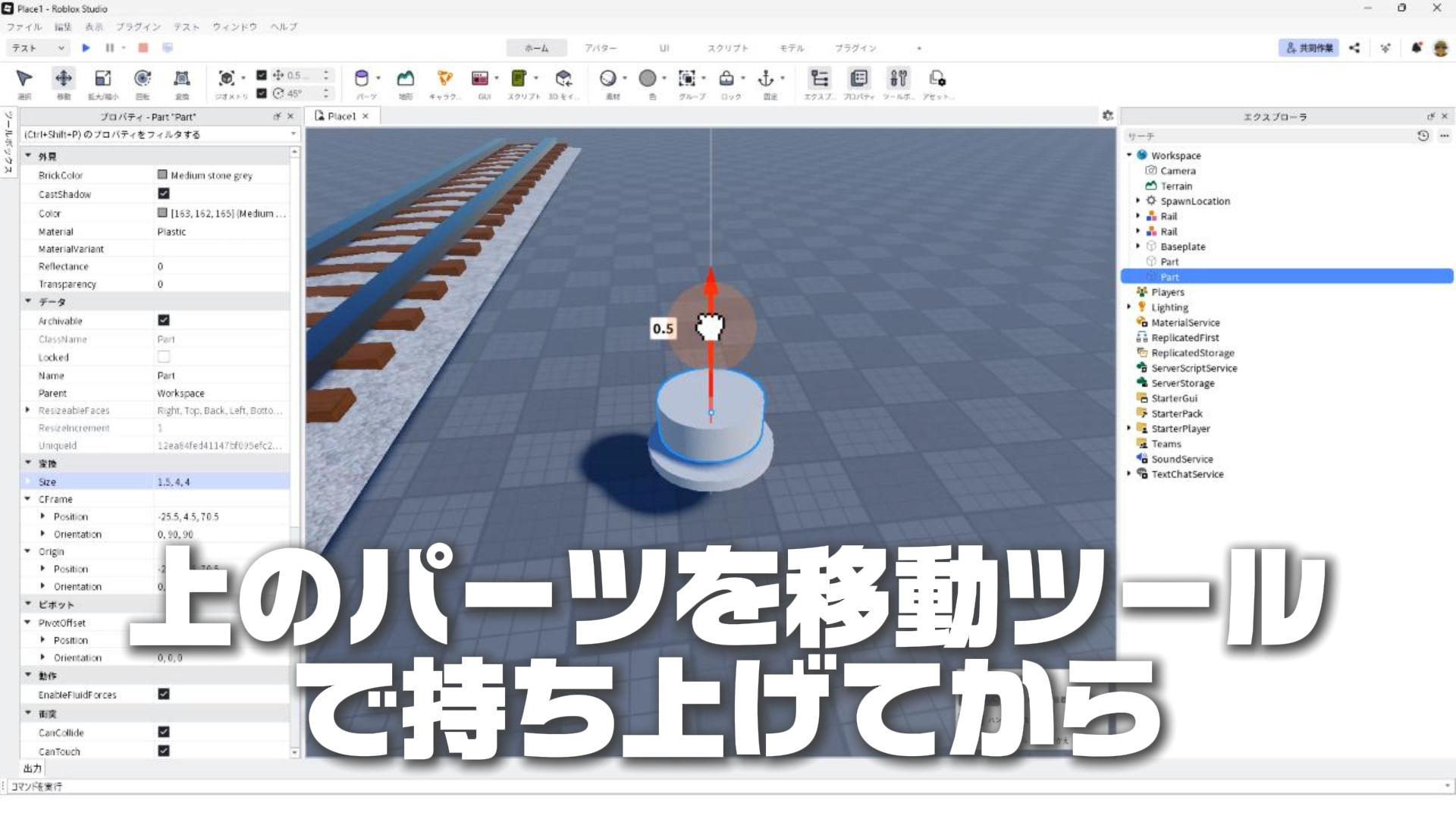Click the Lock tool icon
Viewport: 1456px width, 819px height.
click(726, 79)
